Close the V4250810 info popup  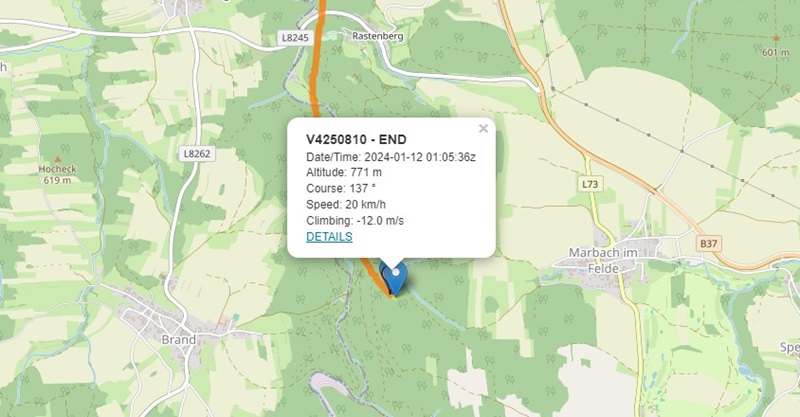(483, 128)
